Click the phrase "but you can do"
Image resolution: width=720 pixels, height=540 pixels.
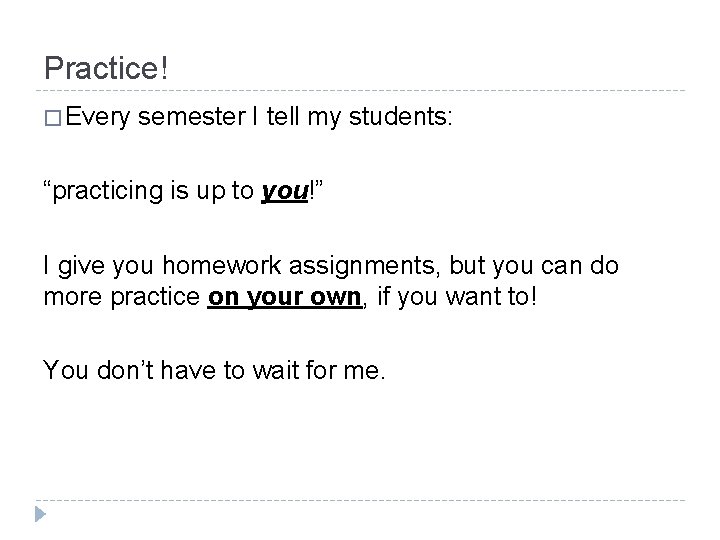[x=534, y=265]
